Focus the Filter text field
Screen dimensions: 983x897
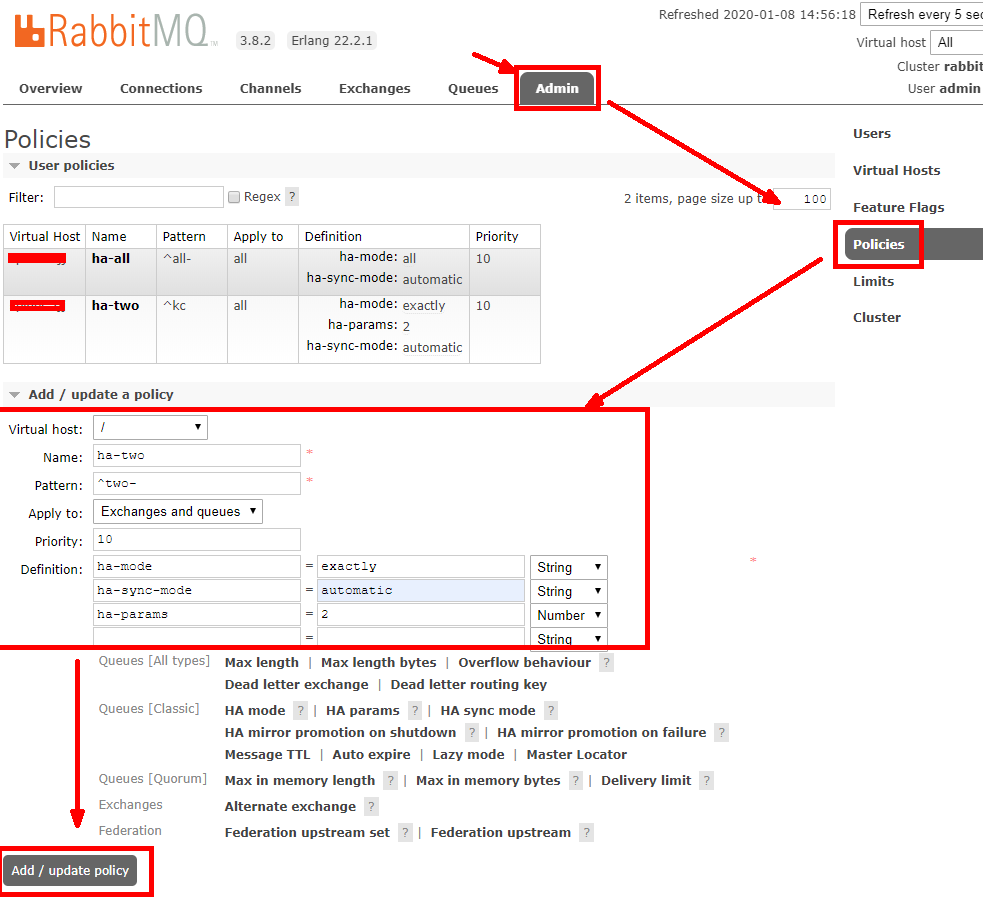[x=139, y=197]
